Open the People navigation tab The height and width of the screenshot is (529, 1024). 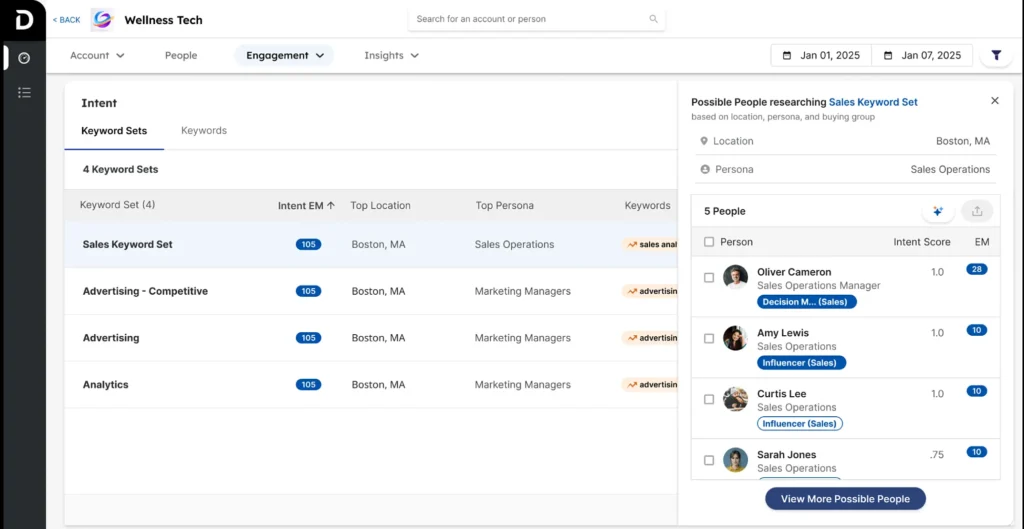point(181,56)
